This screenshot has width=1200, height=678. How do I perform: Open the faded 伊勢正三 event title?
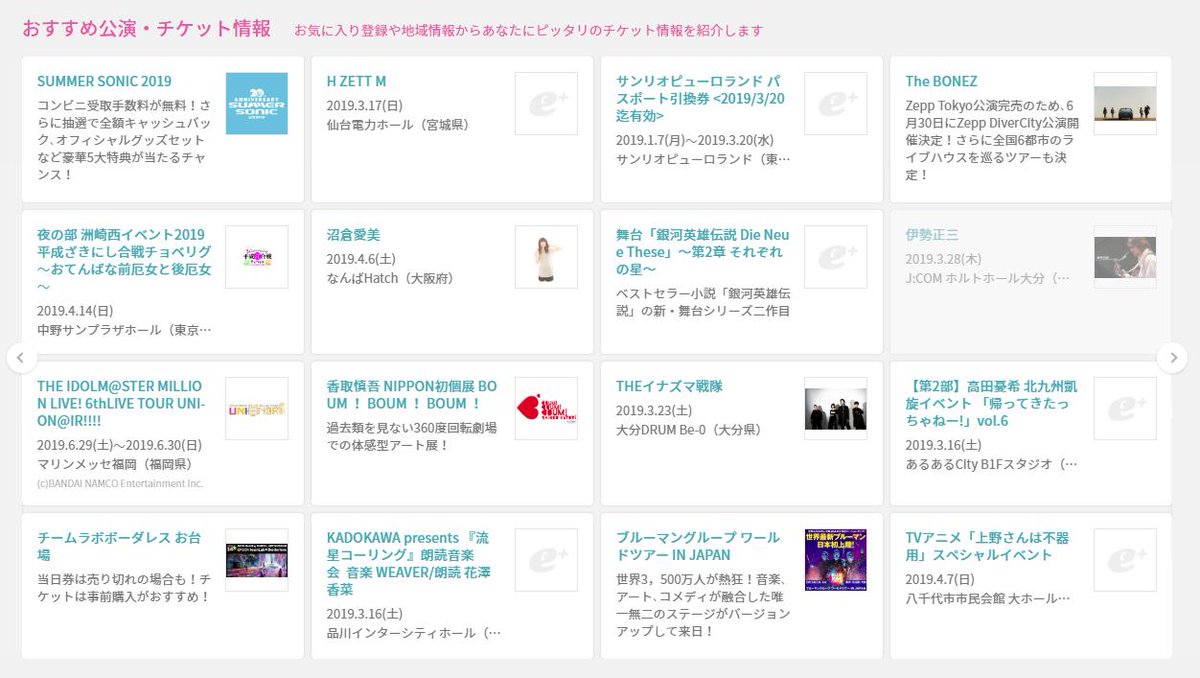[932, 234]
